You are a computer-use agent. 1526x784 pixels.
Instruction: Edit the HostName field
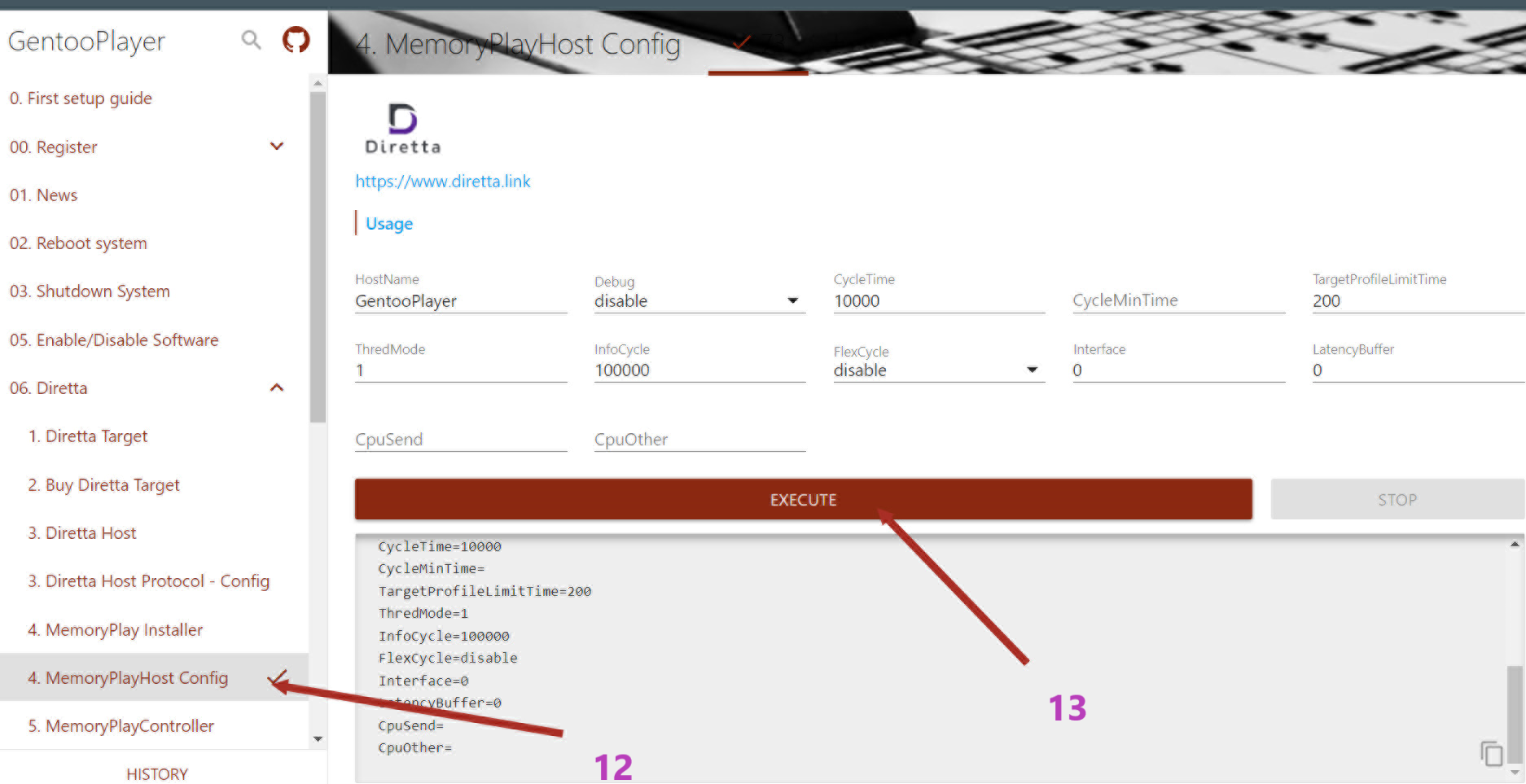coord(461,301)
